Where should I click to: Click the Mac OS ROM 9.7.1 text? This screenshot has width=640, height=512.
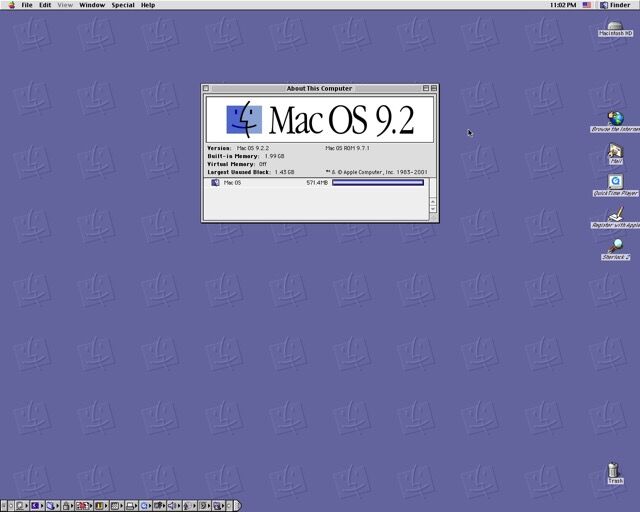pos(347,148)
